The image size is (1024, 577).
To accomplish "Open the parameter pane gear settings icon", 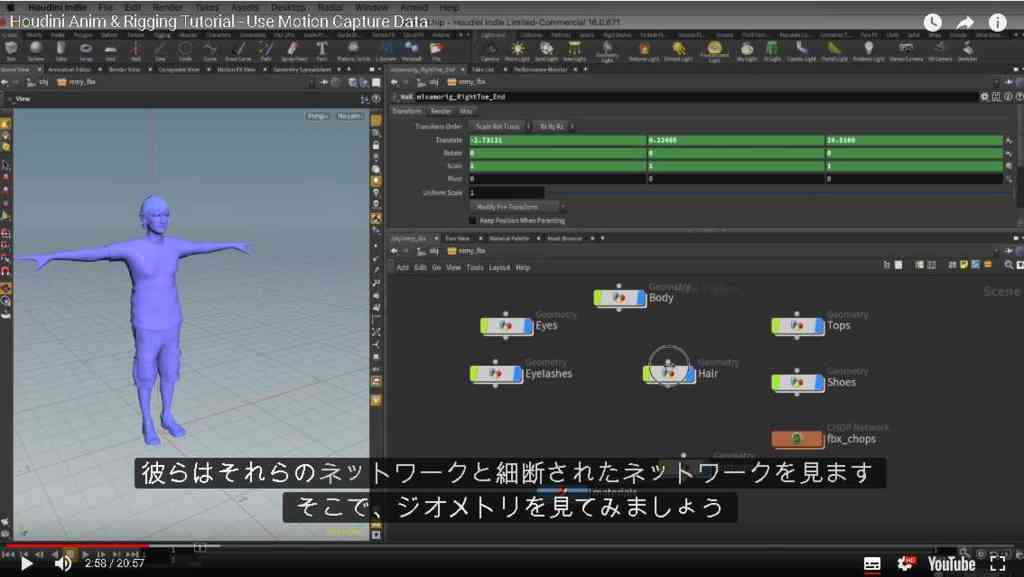I will pos(984,97).
